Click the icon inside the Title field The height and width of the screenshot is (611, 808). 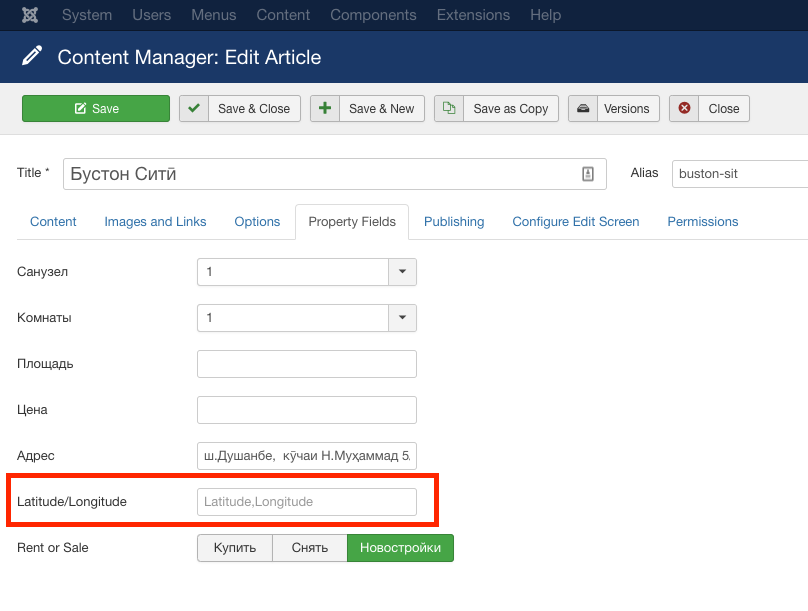click(x=588, y=174)
